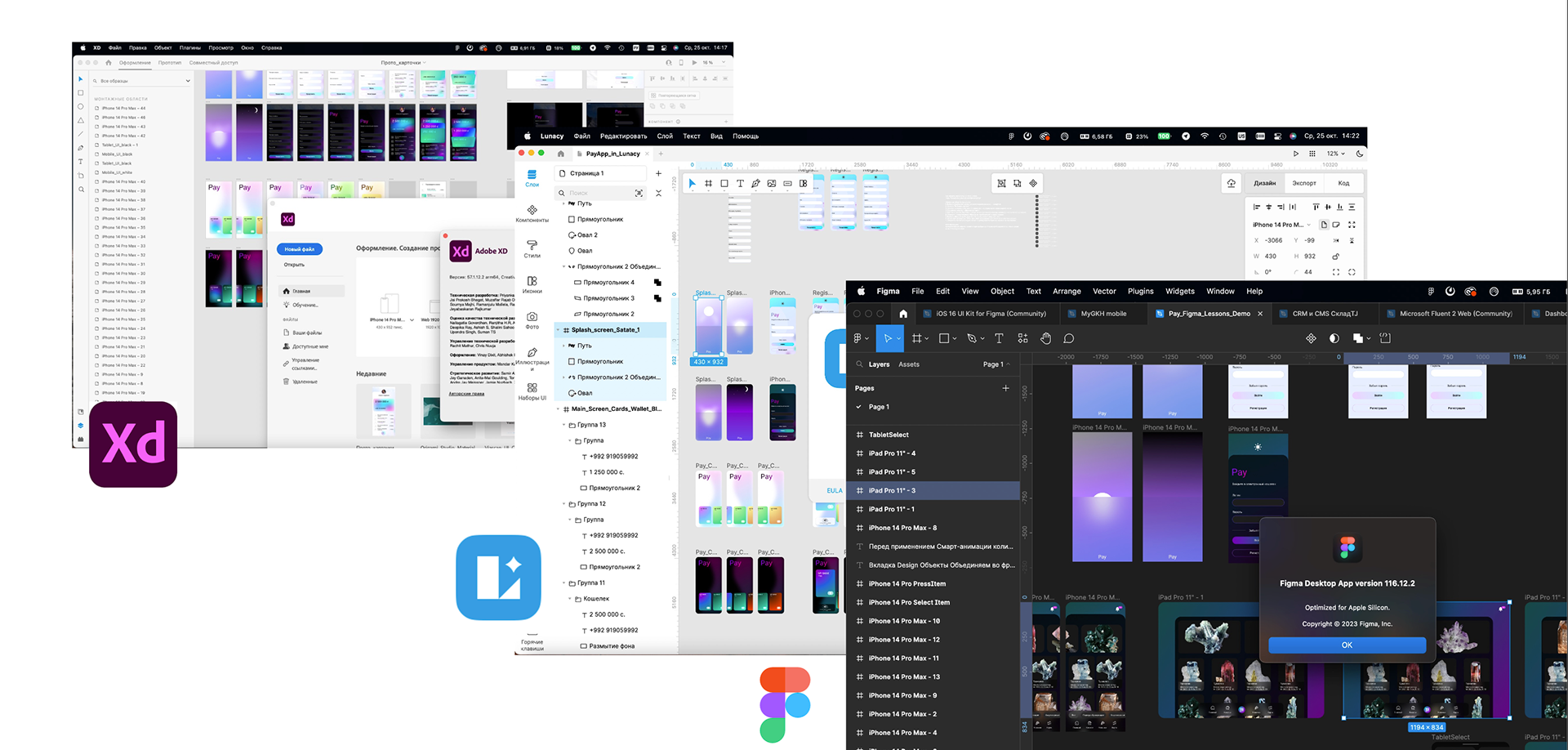Open Наборы UI in Lunacy's sidebar
Screen dimensions: 1568x750
click(532, 391)
